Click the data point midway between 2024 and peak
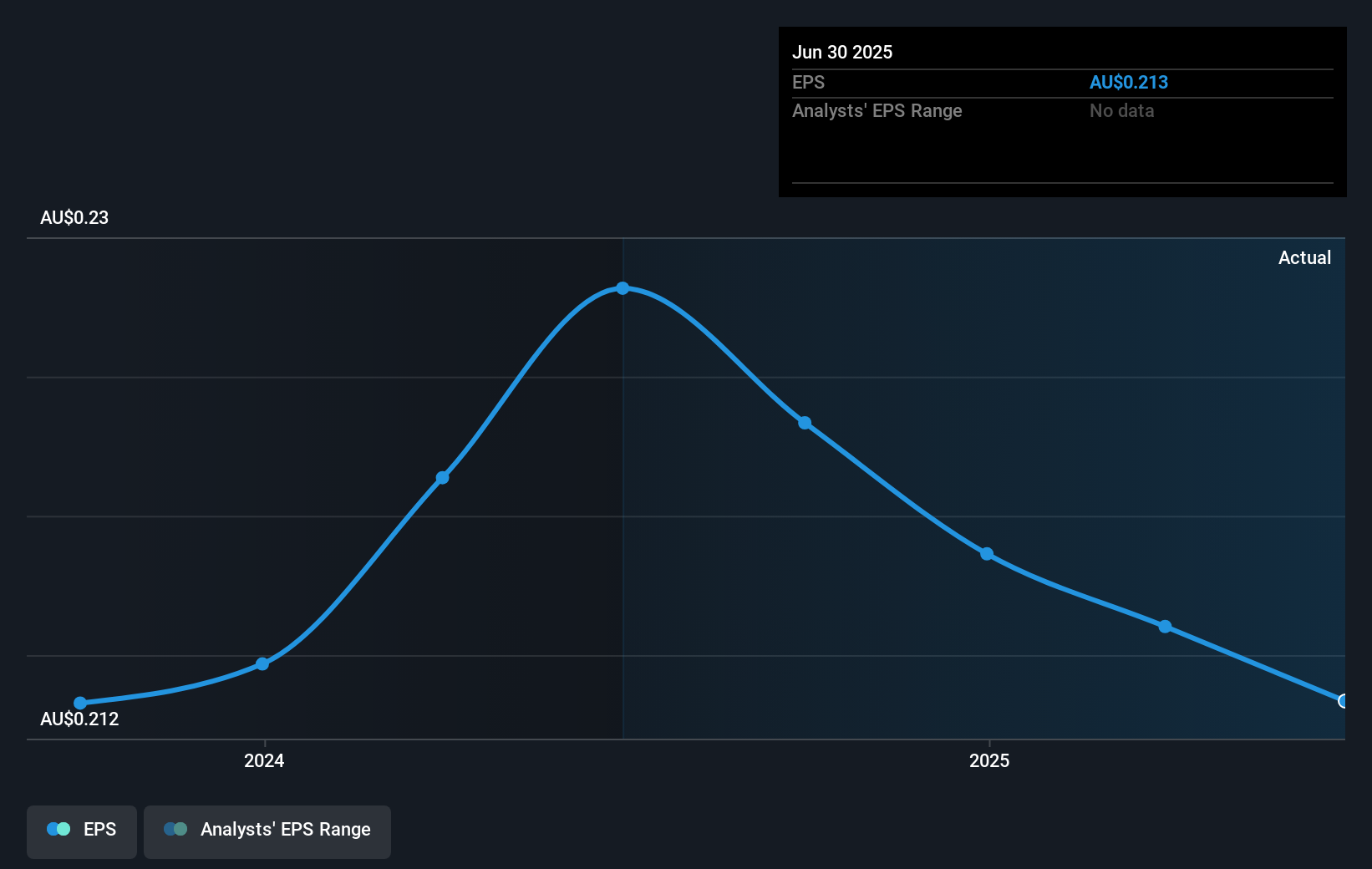Image resolution: width=1372 pixels, height=869 pixels. click(x=443, y=478)
